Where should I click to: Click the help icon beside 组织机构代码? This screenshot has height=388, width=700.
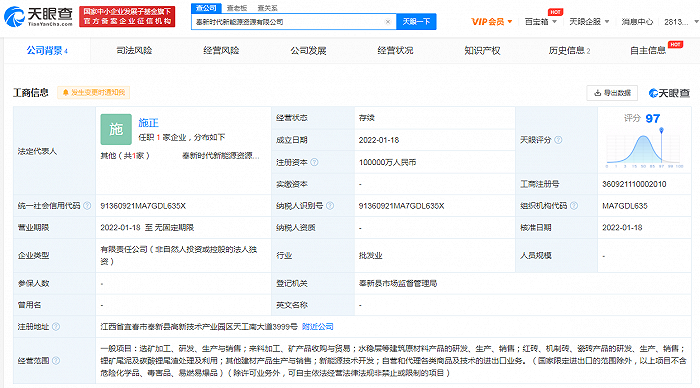click(x=574, y=205)
